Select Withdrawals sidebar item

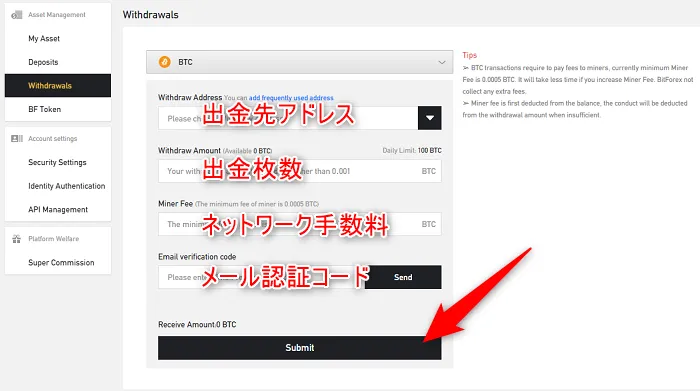pos(58,85)
